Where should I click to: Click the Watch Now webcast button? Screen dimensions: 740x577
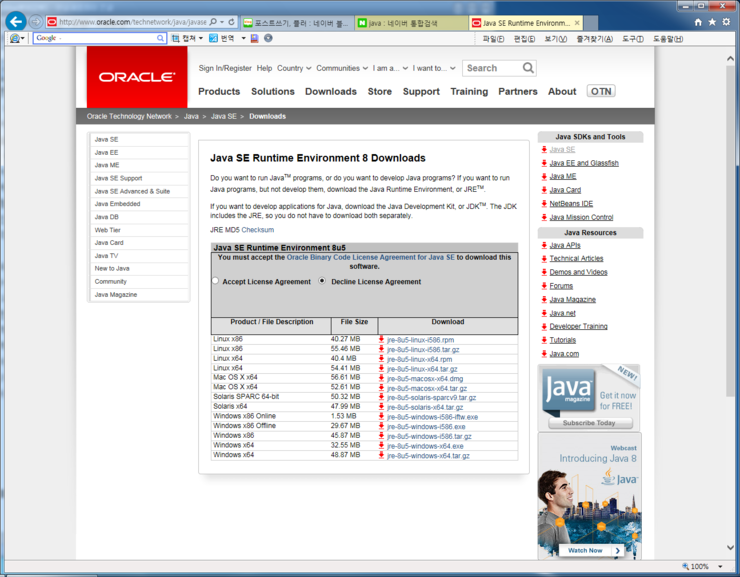click(591, 551)
